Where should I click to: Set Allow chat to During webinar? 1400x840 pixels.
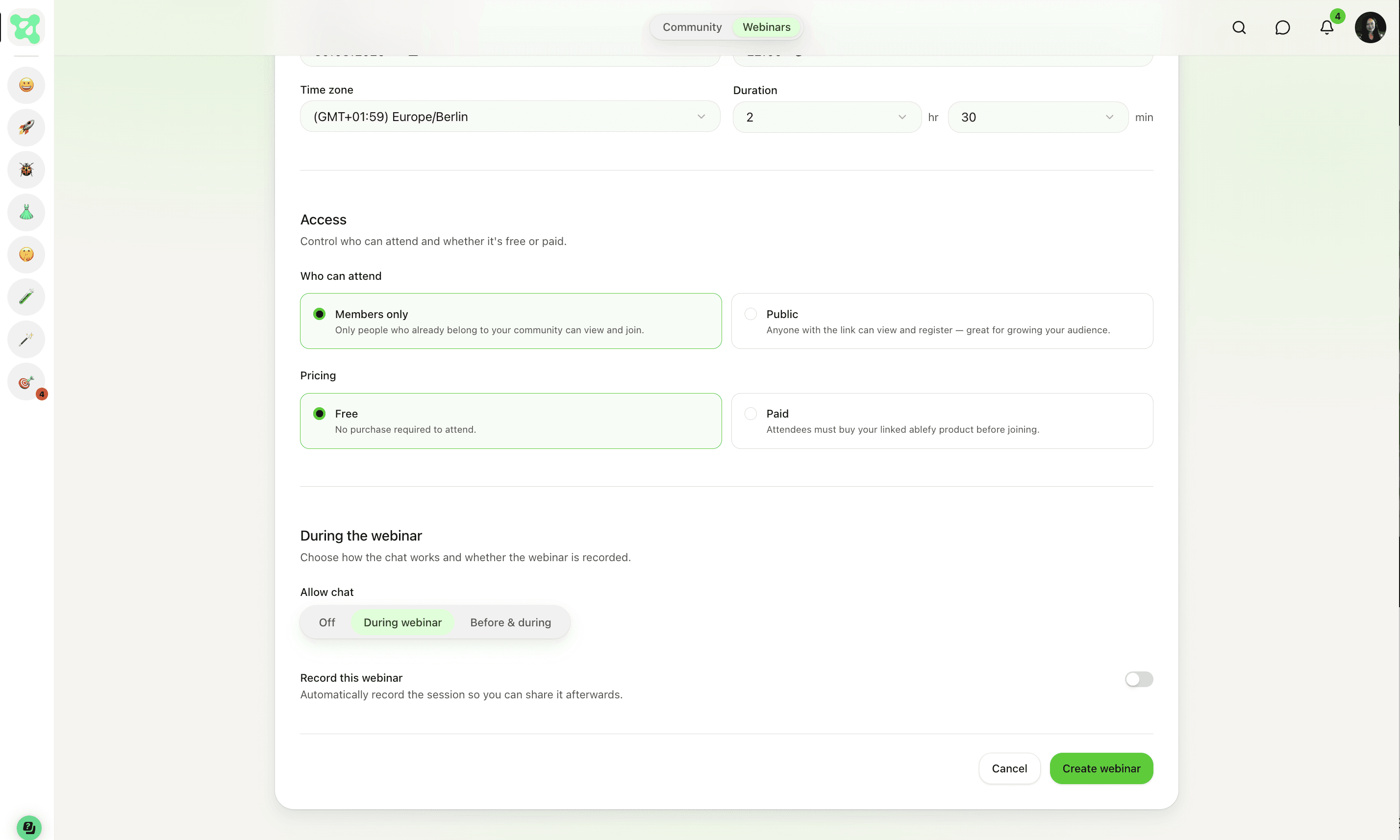402,622
